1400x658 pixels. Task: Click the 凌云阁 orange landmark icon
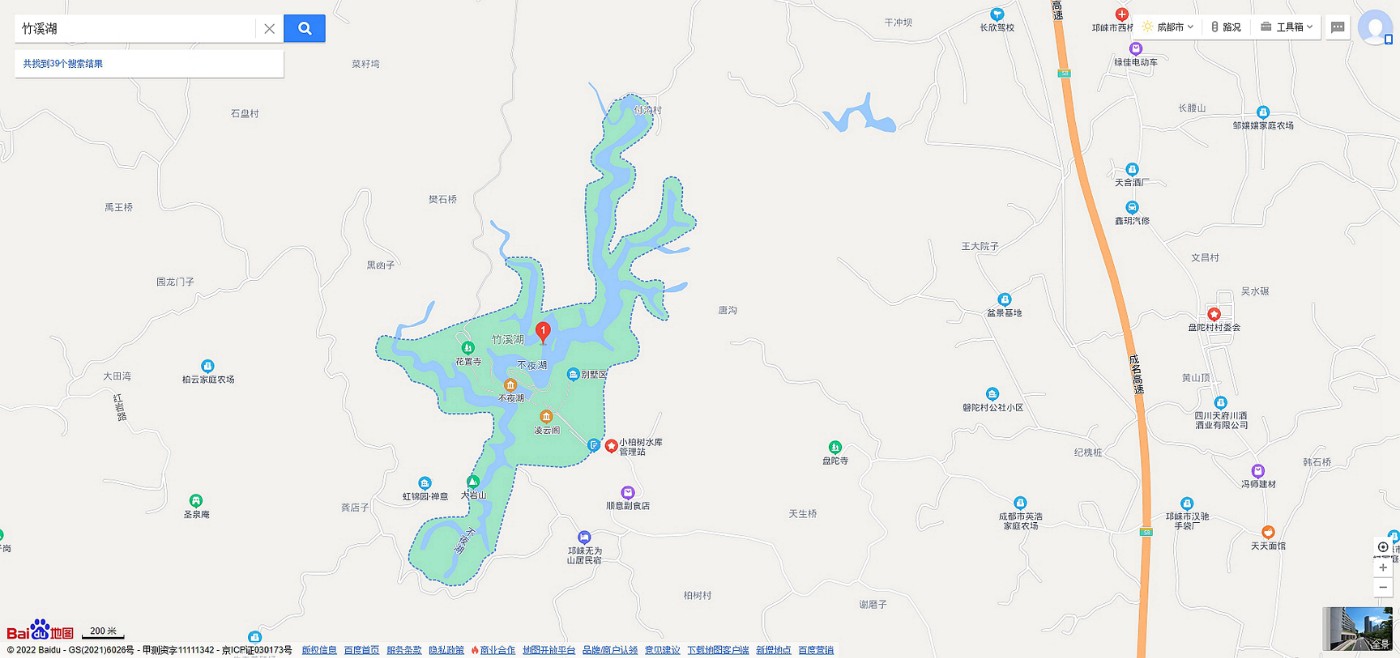coord(546,416)
